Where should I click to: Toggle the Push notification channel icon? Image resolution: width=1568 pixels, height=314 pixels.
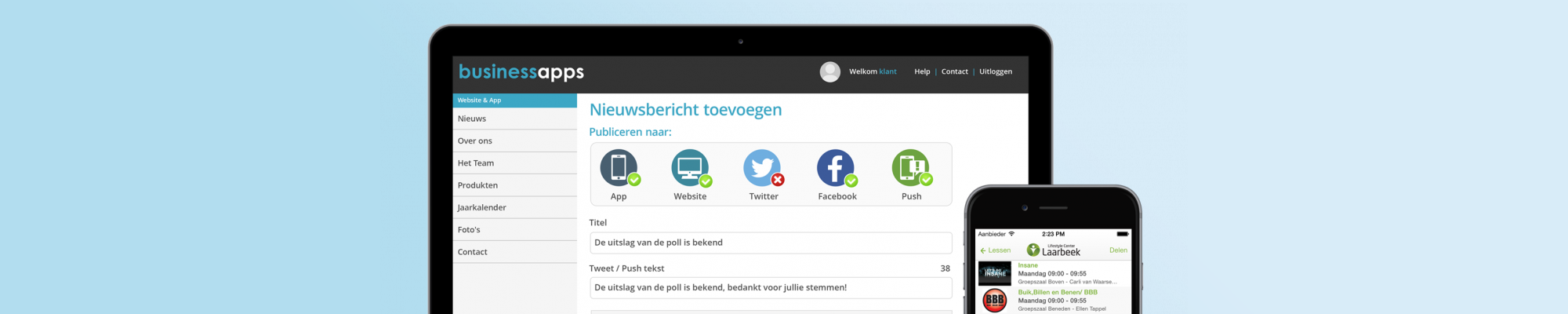911,168
